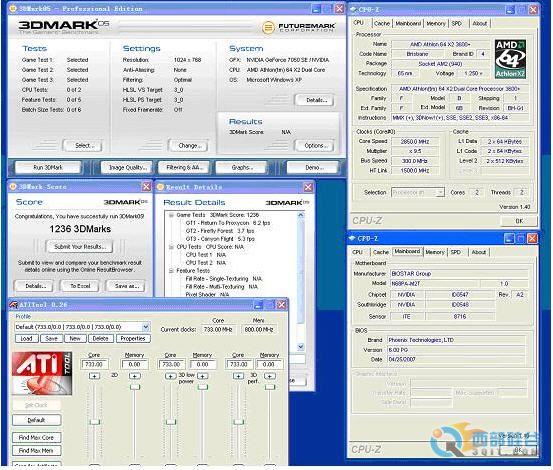Click Submit Your Results button

(79, 246)
